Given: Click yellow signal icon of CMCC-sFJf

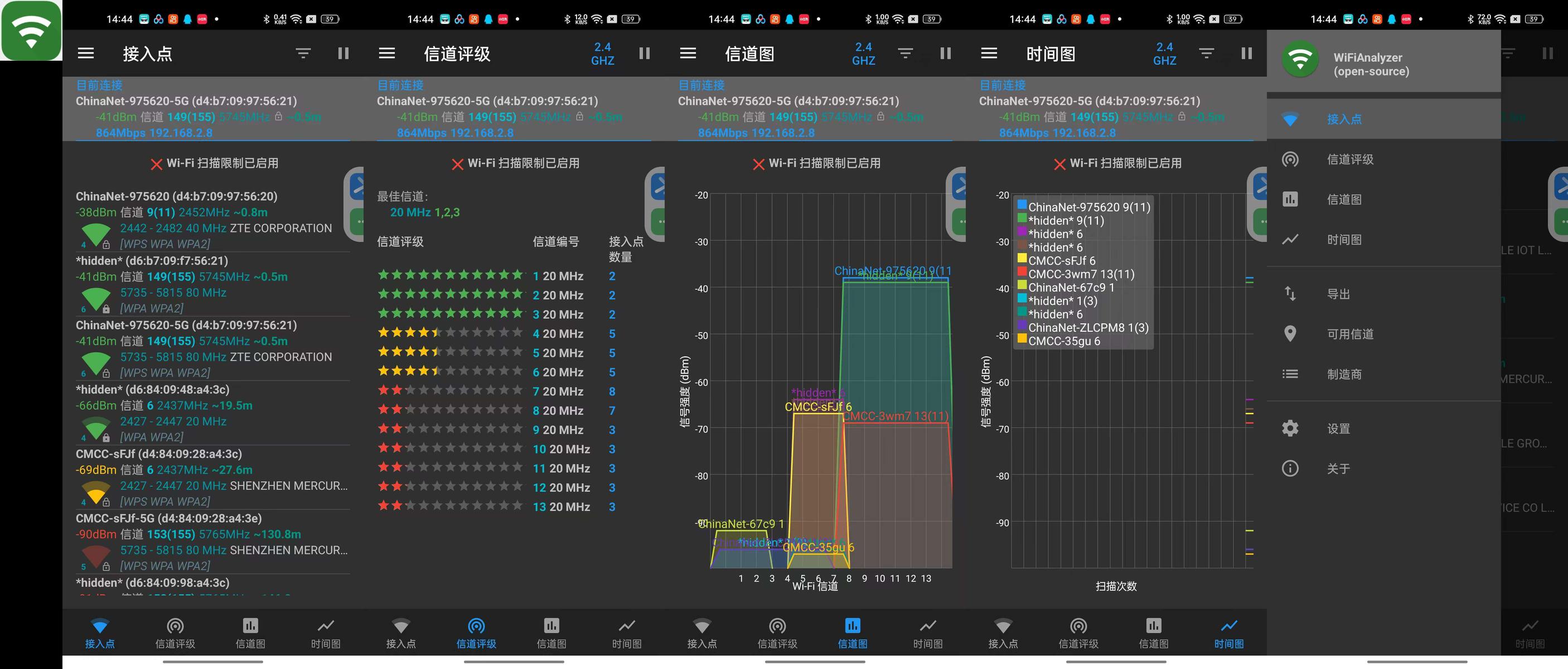Looking at the screenshot, I should coord(95,492).
